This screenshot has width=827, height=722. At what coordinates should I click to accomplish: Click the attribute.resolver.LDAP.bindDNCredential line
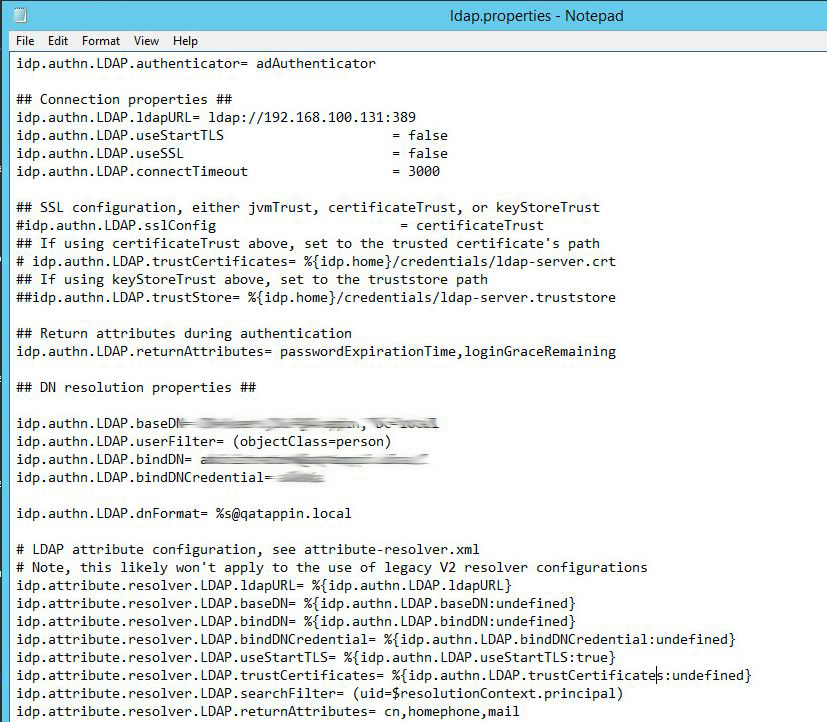point(376,639)
